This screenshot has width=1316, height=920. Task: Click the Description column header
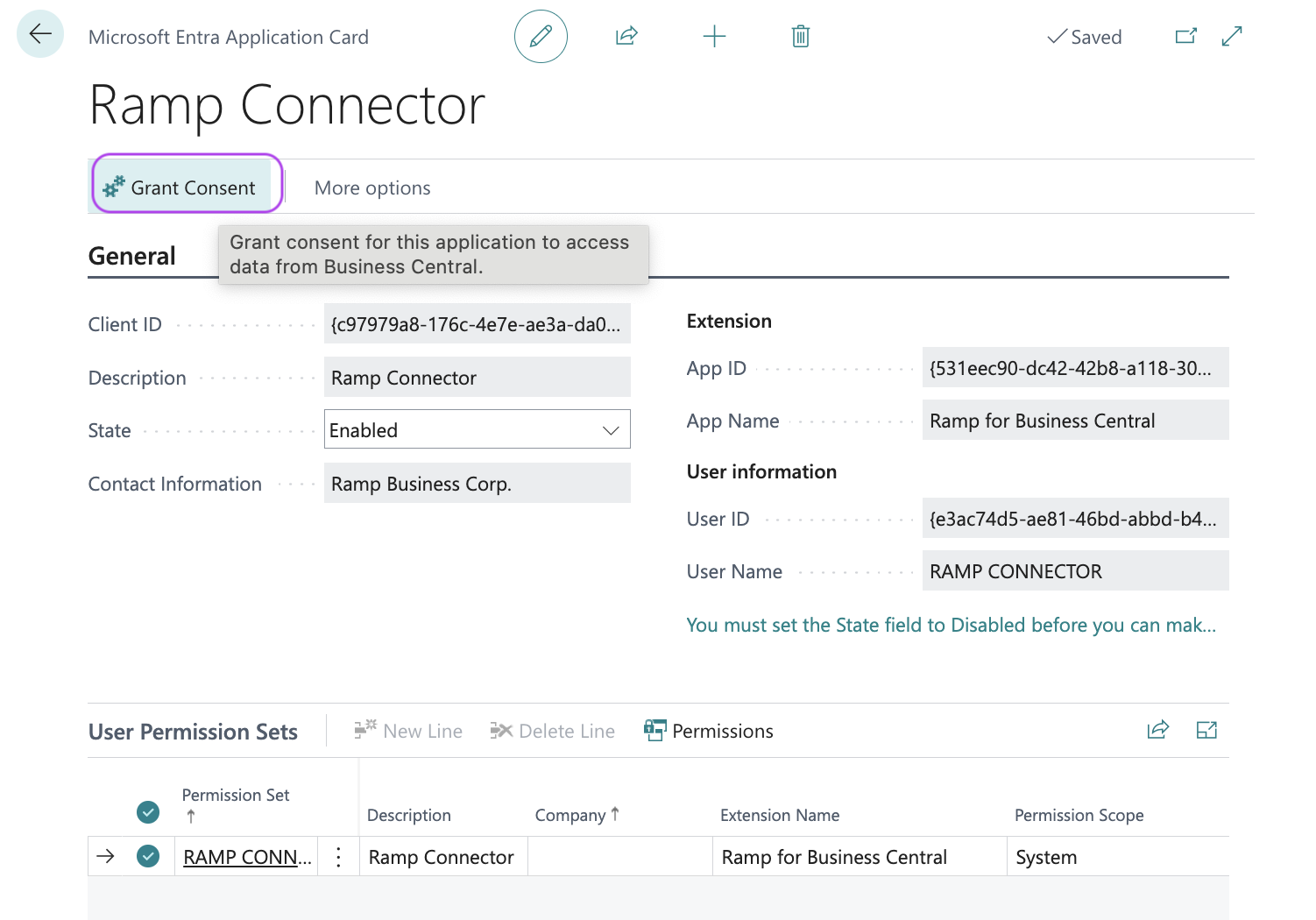(x=408, y=815)
